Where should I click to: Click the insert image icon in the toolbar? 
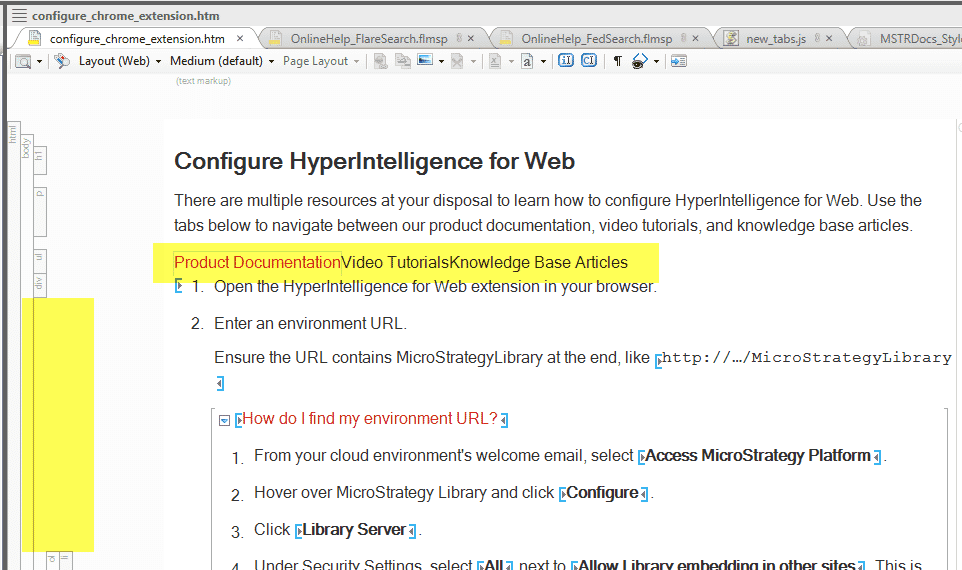[x=425, y=60]
